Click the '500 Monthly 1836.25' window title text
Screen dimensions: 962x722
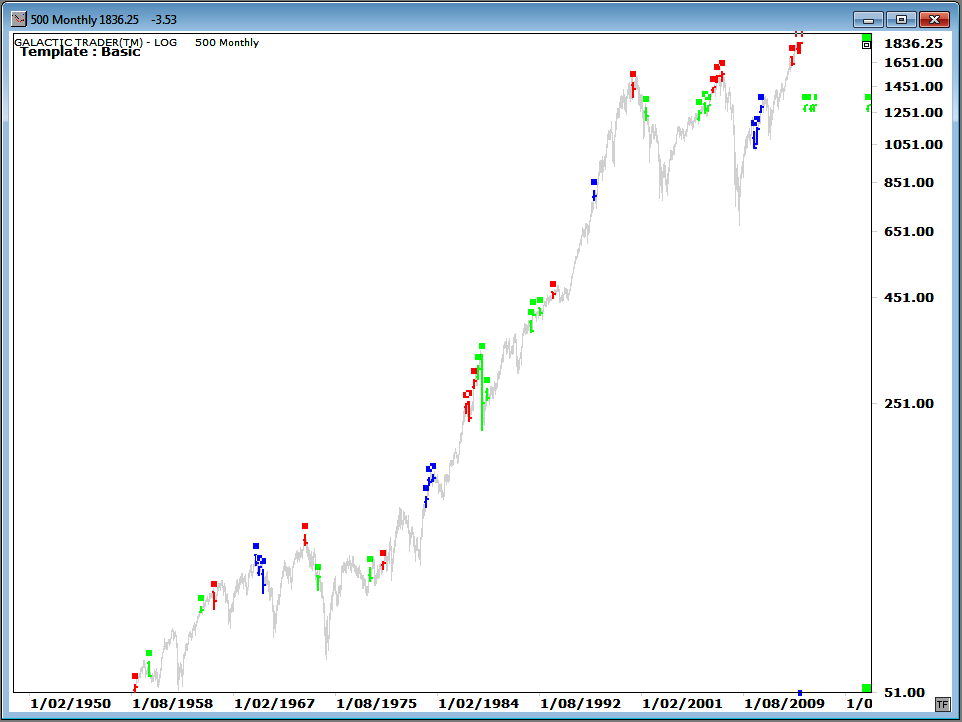85,20
